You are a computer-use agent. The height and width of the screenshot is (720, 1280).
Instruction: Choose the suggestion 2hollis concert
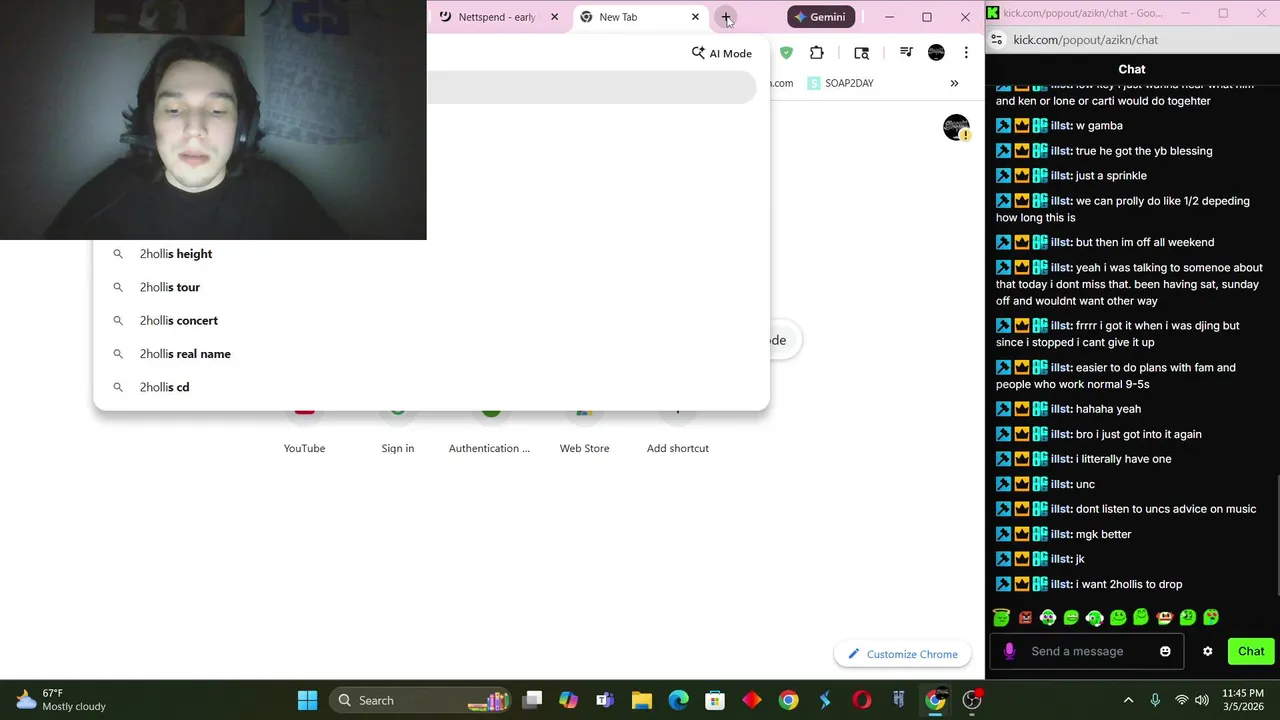(431, 320)
